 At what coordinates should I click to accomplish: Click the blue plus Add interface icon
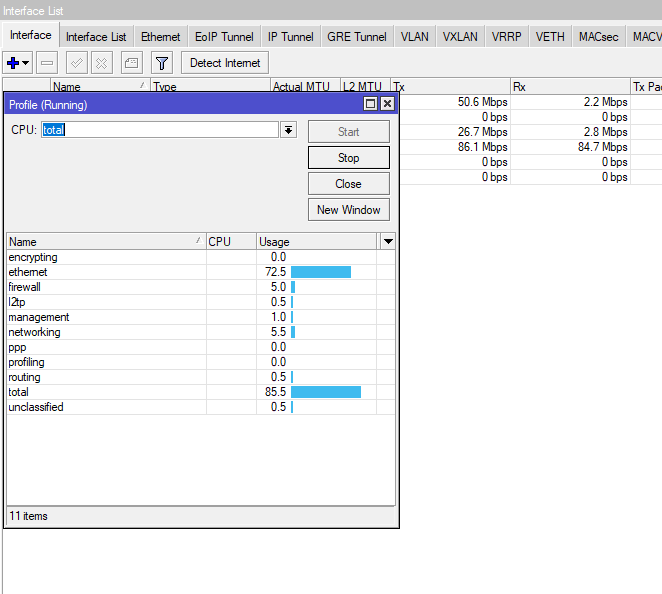point(13,63)
